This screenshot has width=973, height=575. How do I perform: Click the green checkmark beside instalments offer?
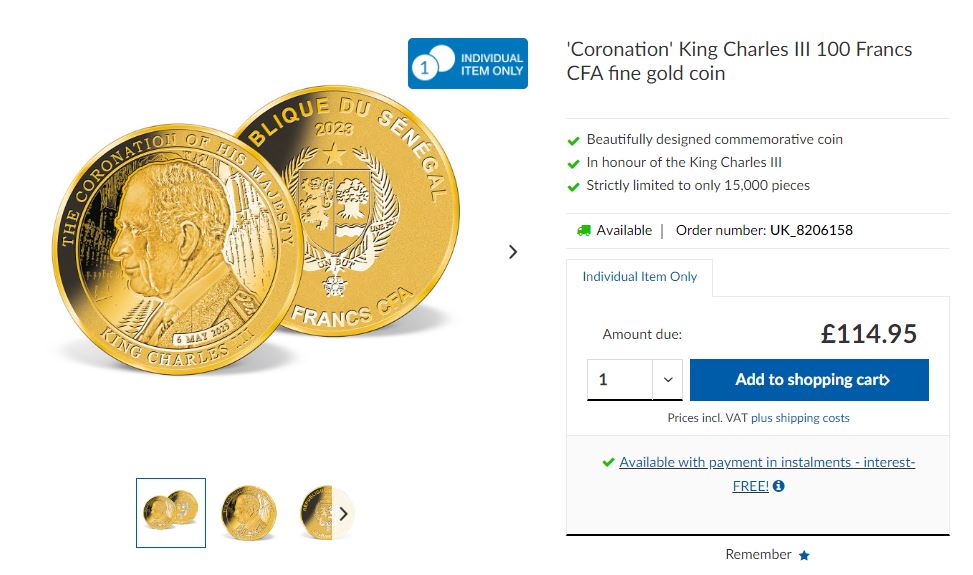tap(608, 462)
